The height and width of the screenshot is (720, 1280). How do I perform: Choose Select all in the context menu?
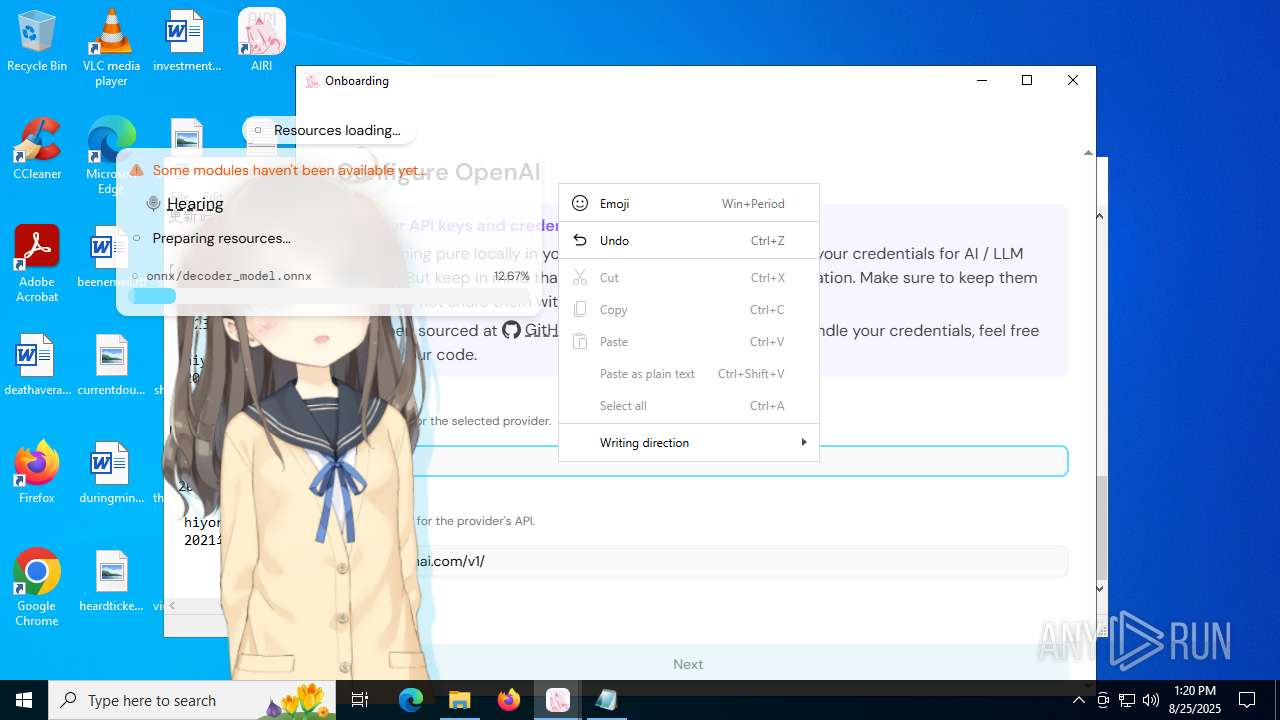click(689, 406)
